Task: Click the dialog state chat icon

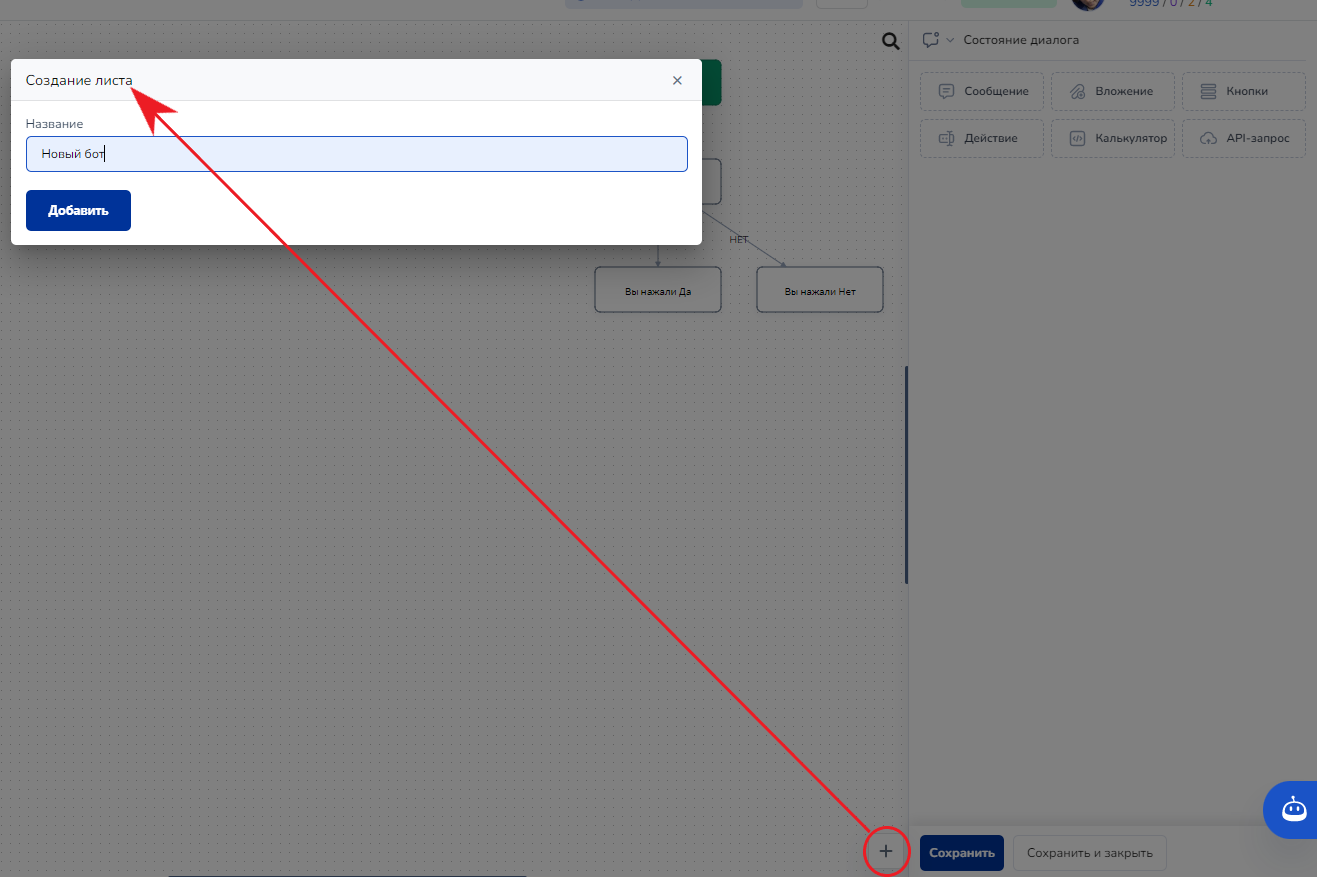Action: [x=930, y=40]
